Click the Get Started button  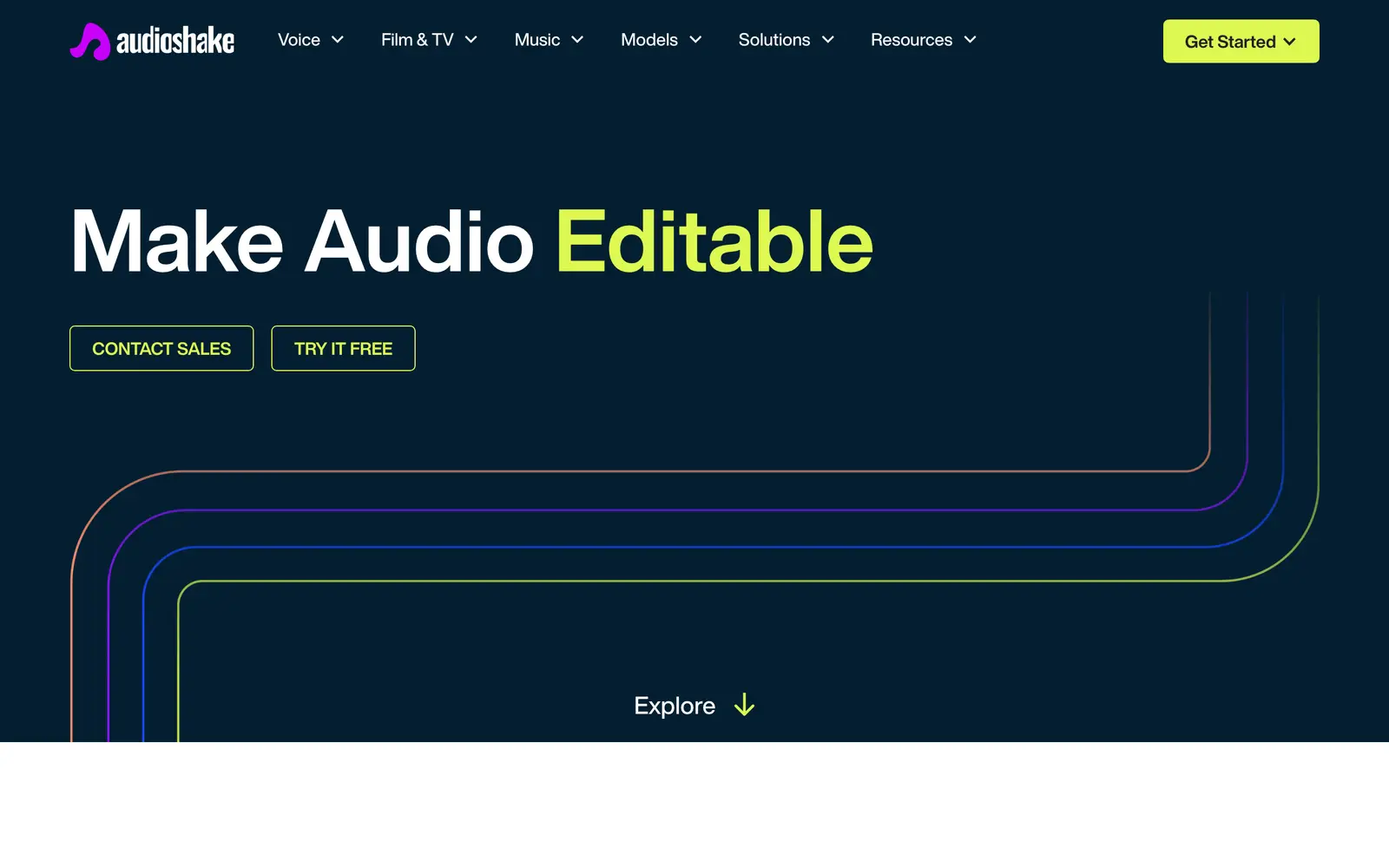tap(1241, 42)
